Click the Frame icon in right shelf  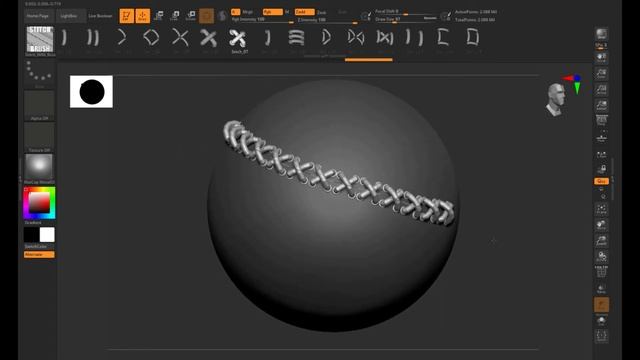click(x=601, y=210)
